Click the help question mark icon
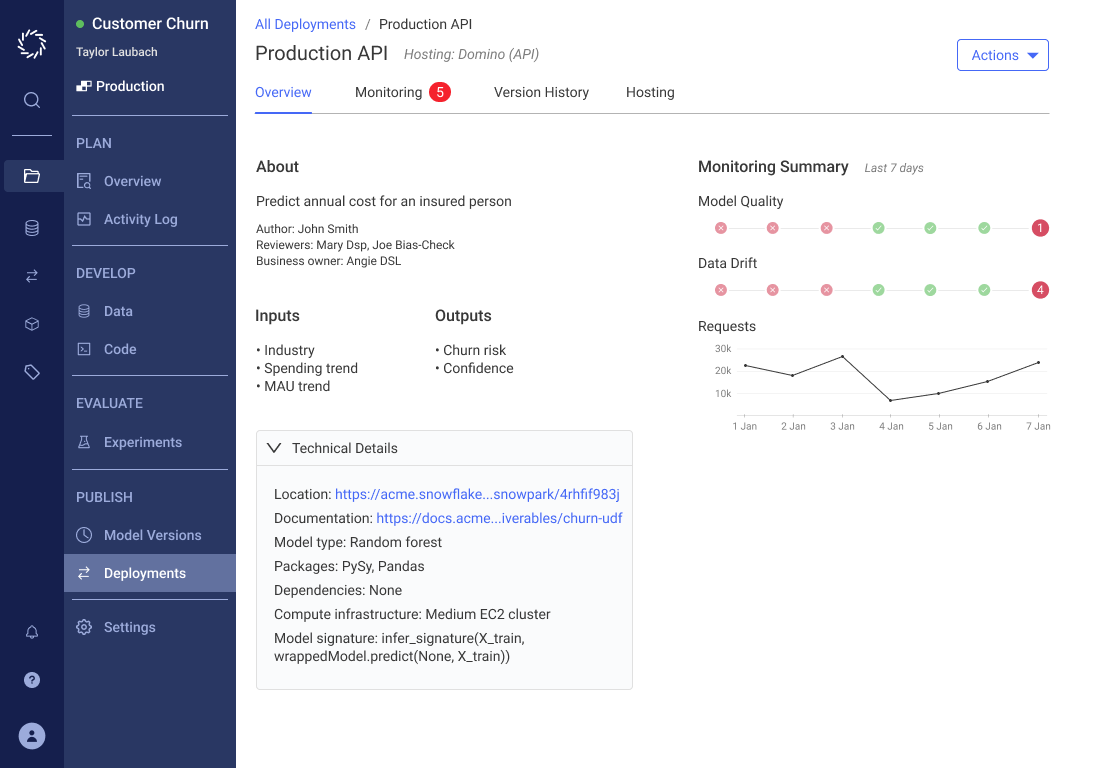The height and width of the screenshot is (768, 1112). 32,680
